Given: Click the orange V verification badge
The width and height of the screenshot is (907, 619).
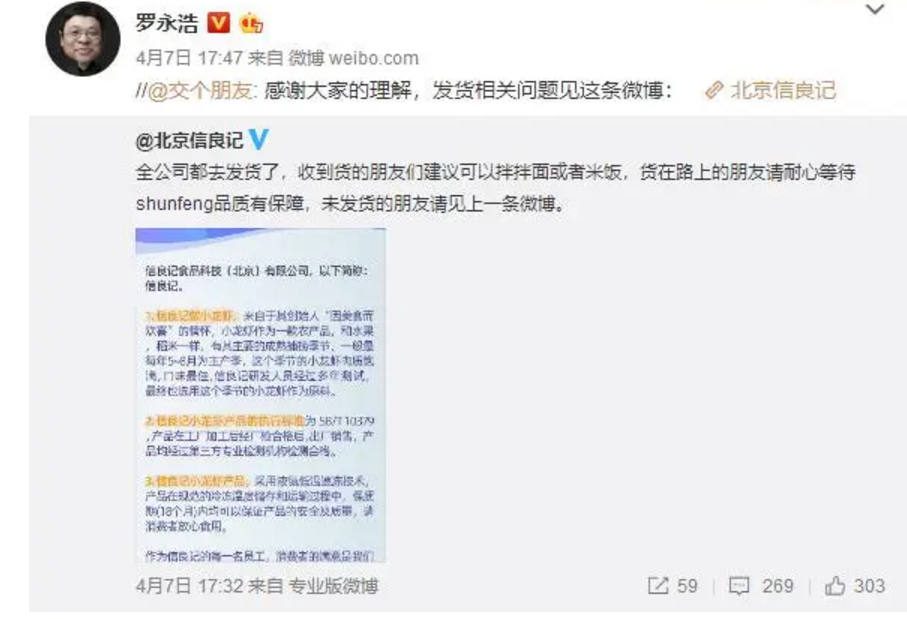Looking at the screenshot, I should coord(218,23).
